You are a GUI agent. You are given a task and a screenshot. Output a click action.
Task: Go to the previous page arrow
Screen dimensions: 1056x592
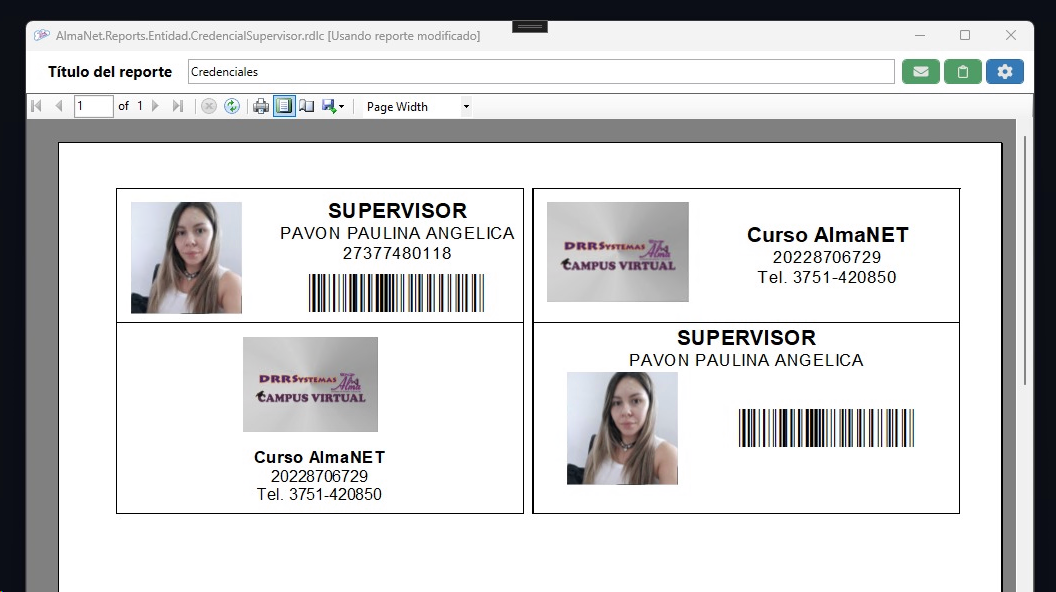(59, 106)
